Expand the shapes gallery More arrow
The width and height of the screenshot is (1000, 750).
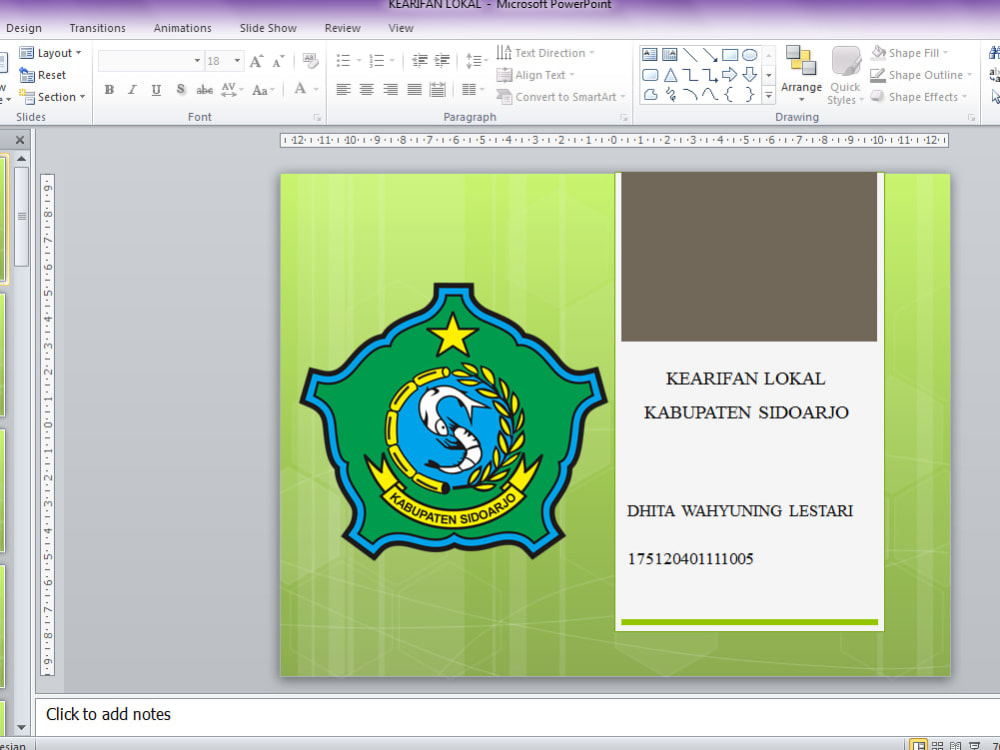(x=769, y=96)
